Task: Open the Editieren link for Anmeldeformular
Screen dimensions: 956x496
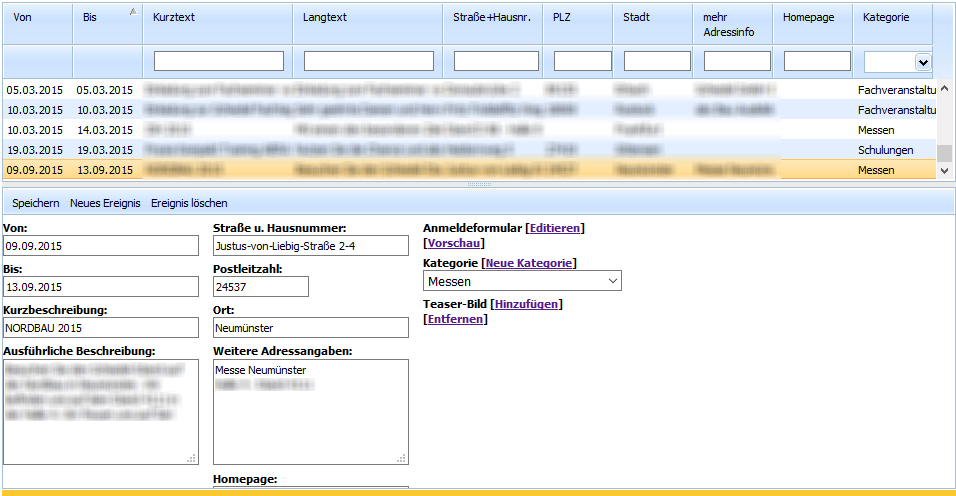Action: tap(554, 228)
